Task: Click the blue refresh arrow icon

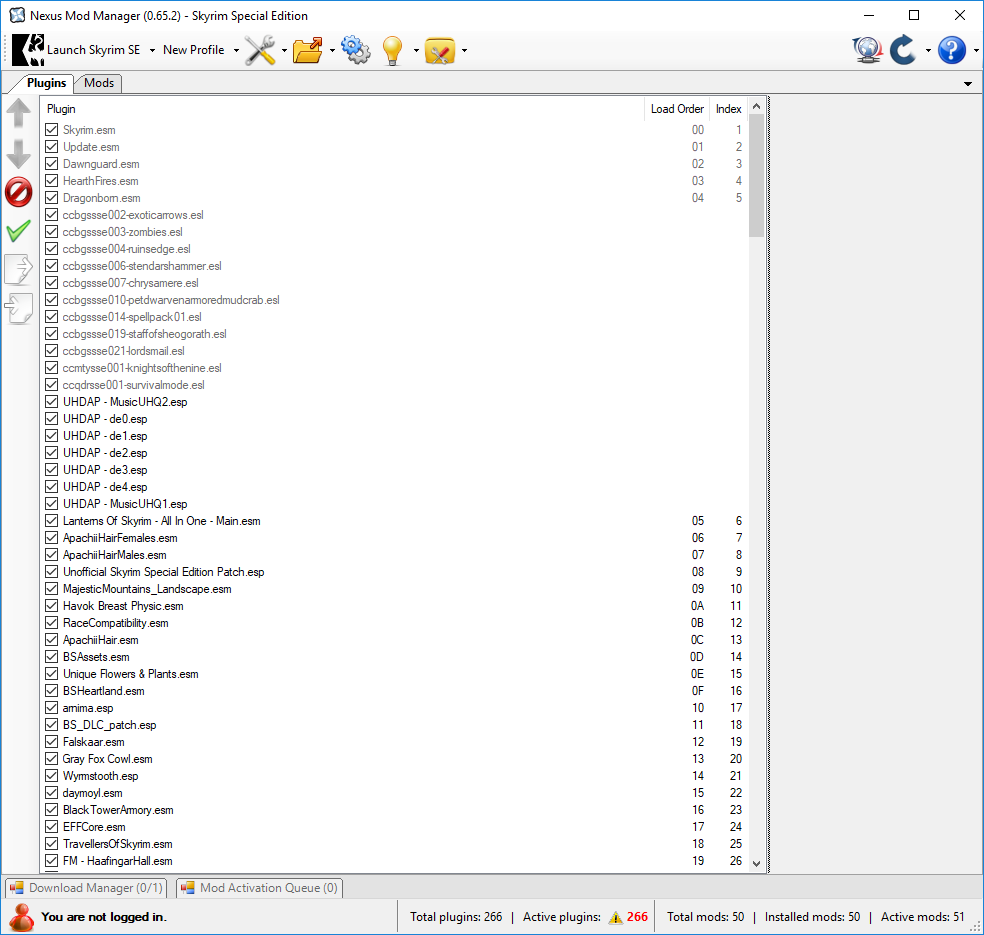Action: tap(903, 50)
